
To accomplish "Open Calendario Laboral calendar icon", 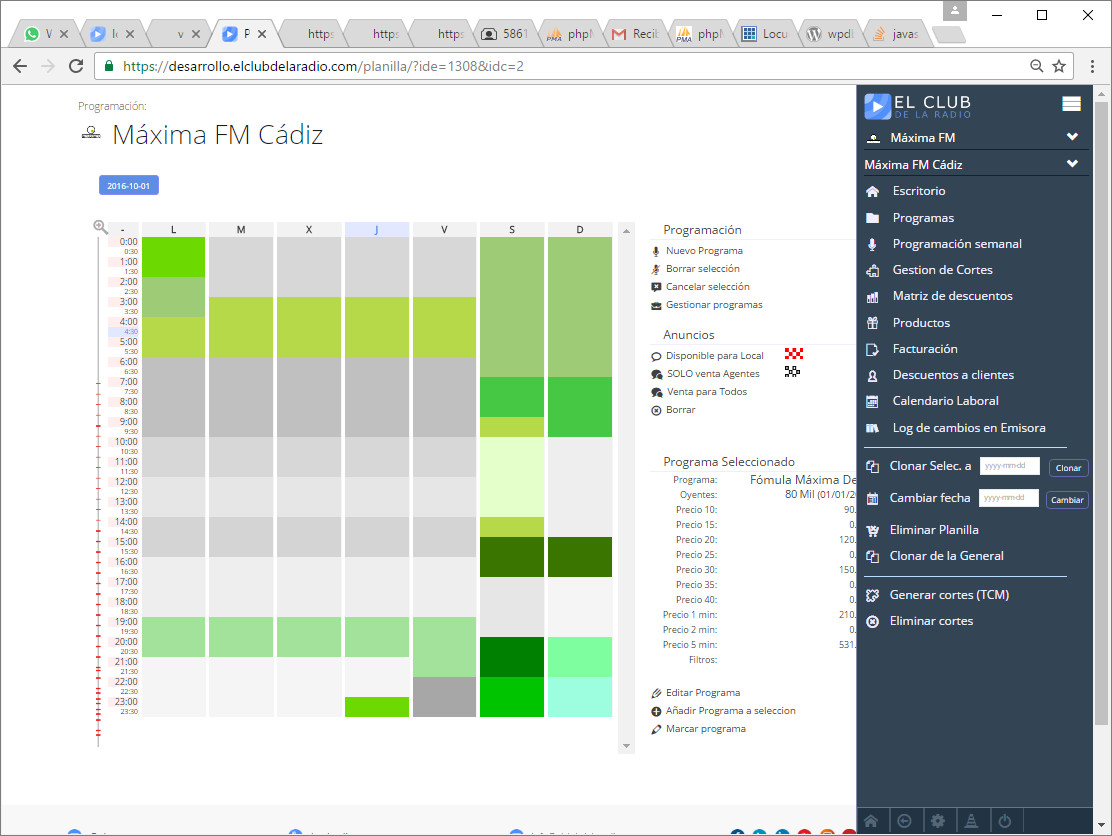I will click(872, 401).
